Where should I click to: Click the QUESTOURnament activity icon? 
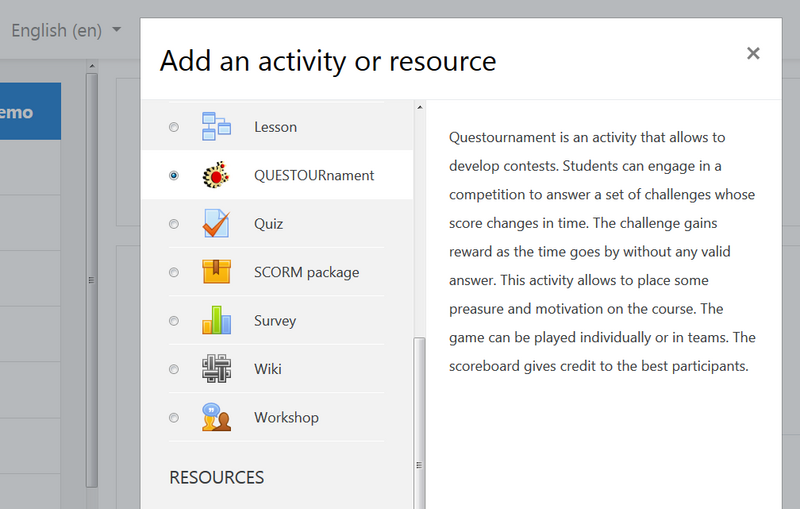(216, 176)
